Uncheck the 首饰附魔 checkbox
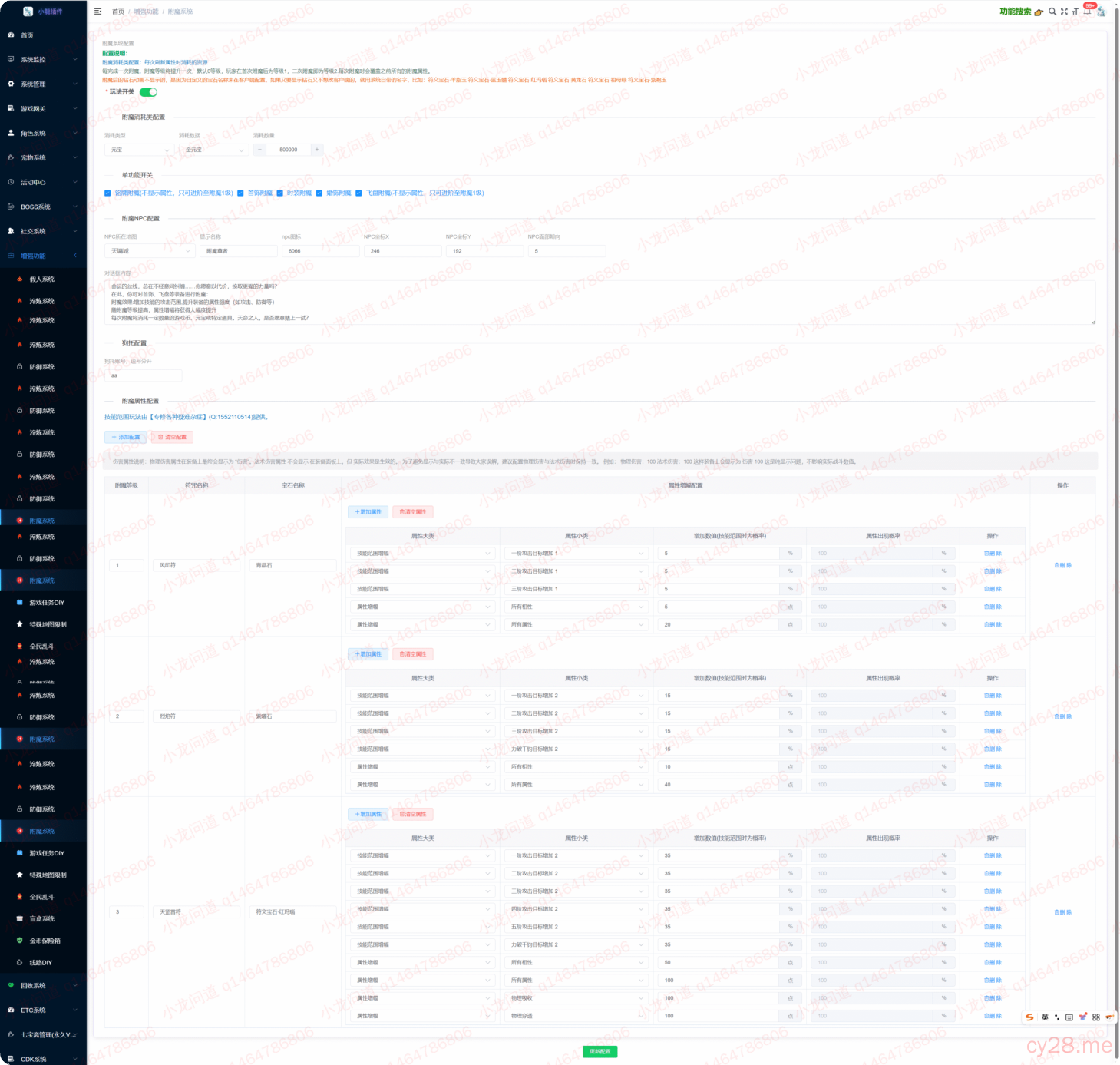 point(240,193)
